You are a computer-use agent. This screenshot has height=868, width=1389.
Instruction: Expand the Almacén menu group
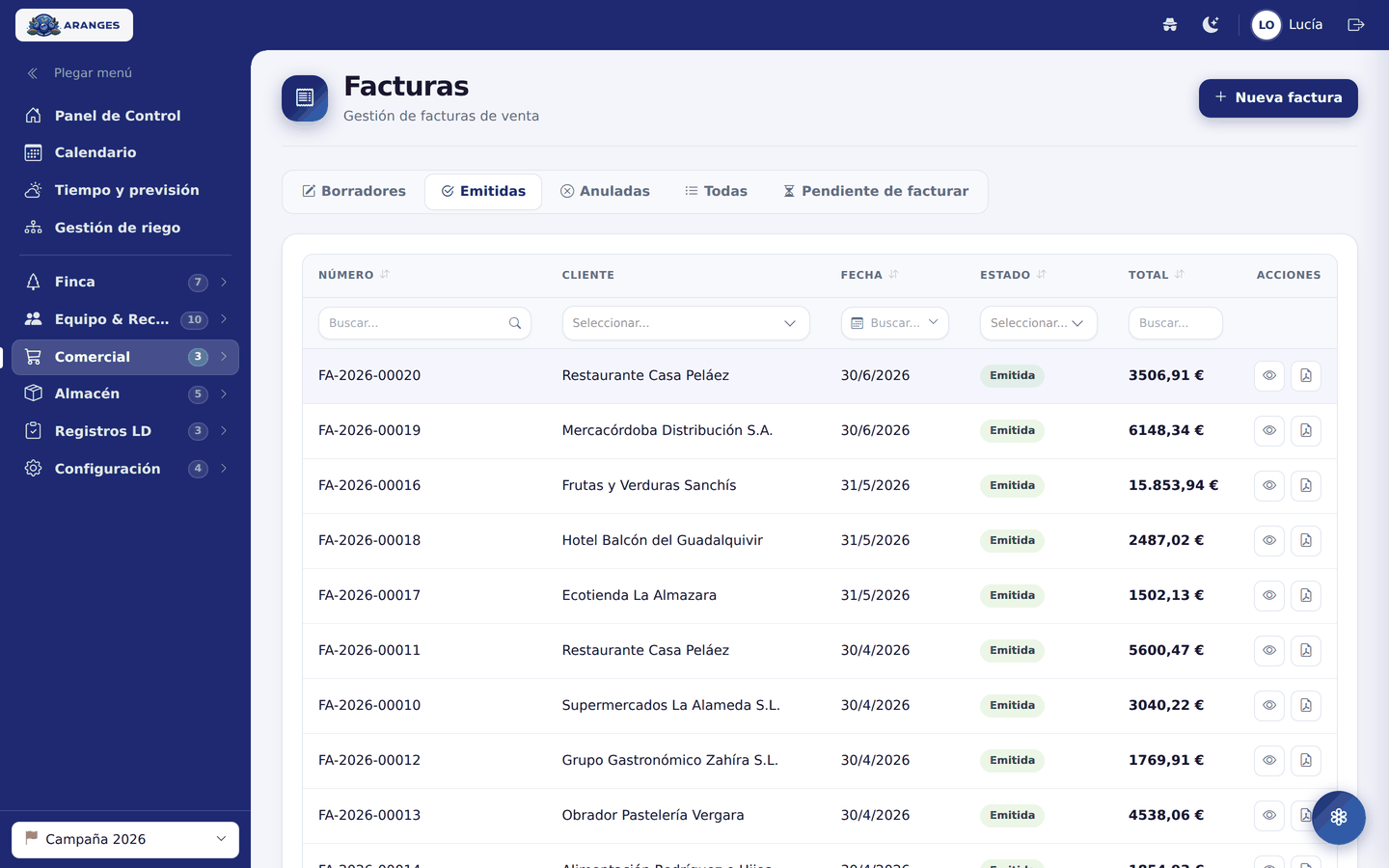(125, 393)
